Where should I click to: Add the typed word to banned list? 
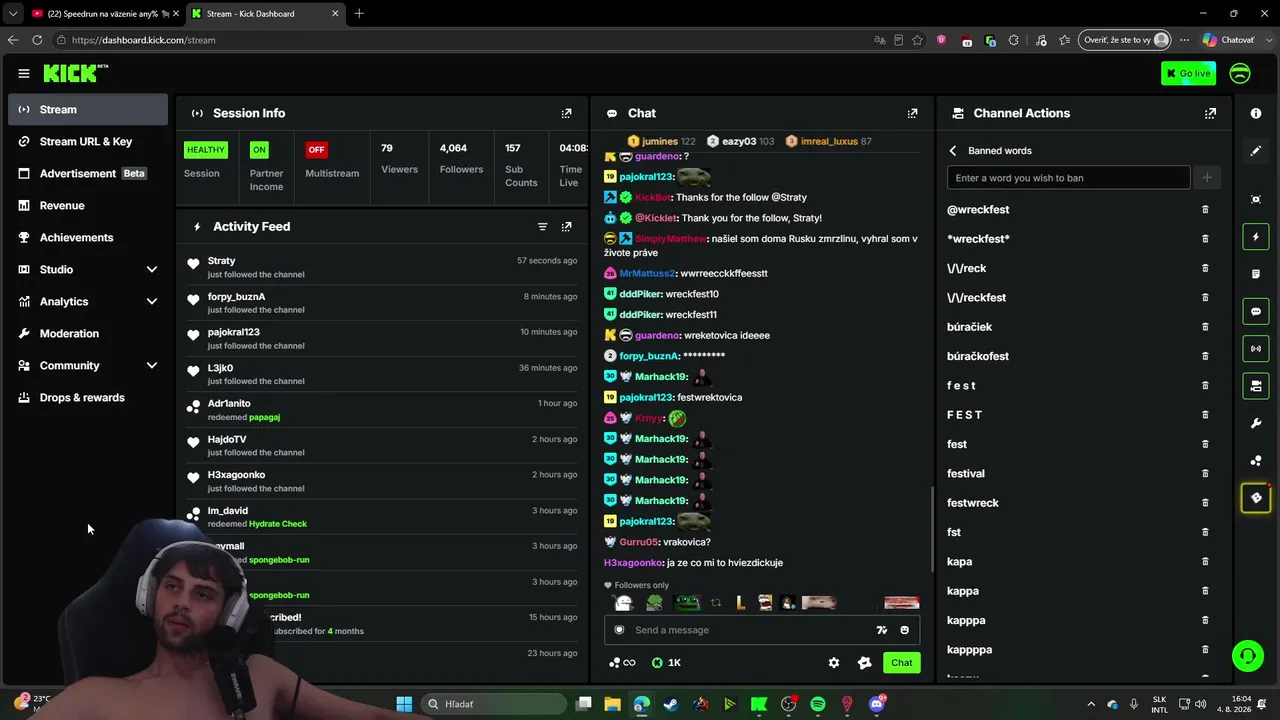click(x=1207, y=178)
